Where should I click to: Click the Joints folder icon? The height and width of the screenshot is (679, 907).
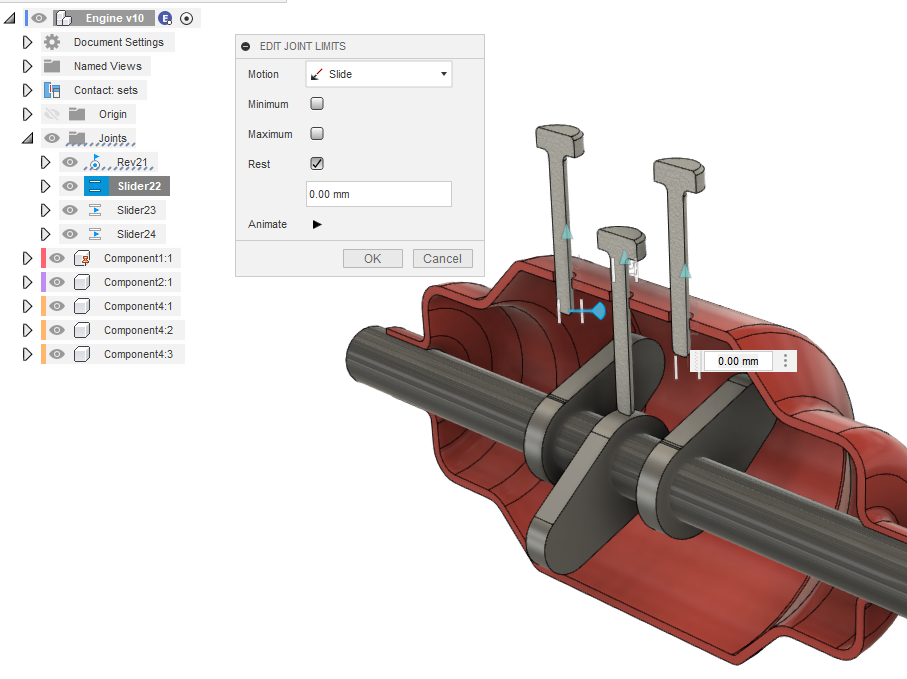(x=77, y=138)
